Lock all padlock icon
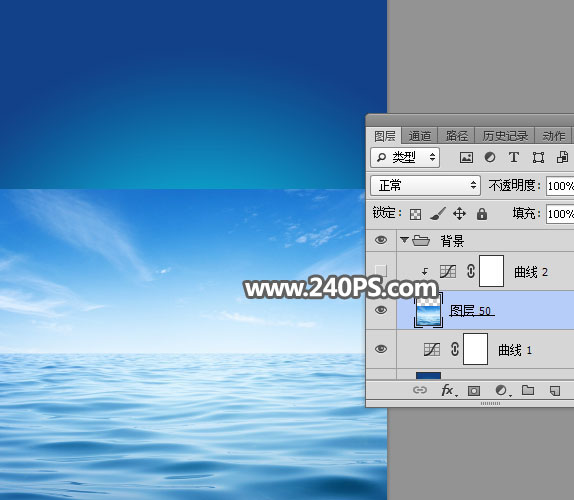The height and width of the screenshot is (500, 574). (482, 213)
